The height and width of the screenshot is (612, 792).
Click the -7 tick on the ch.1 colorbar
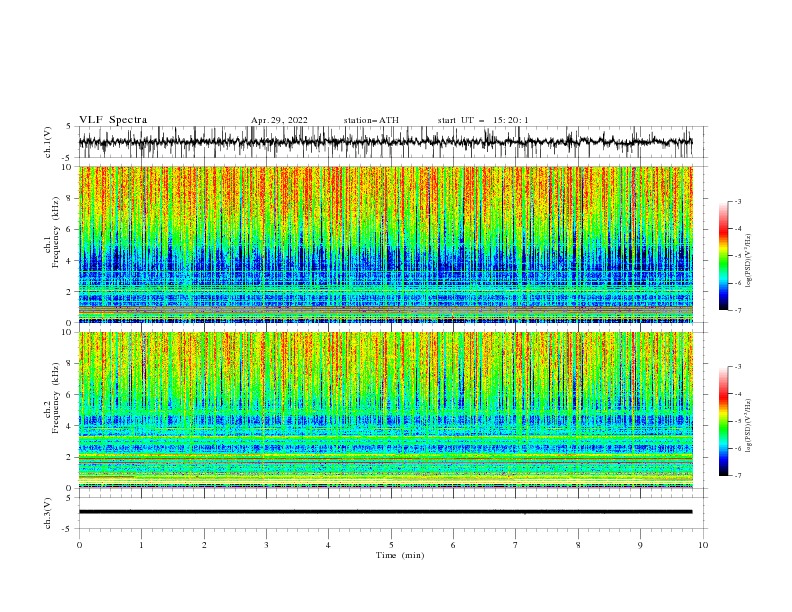tap(737, 311)
